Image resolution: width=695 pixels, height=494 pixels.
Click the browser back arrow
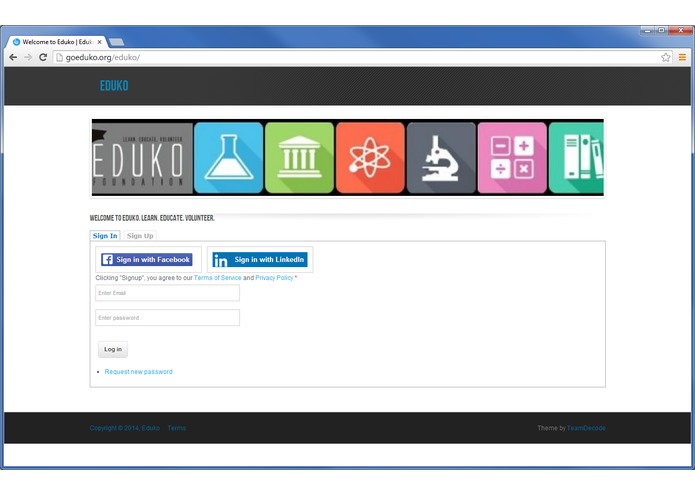[13, 57]
